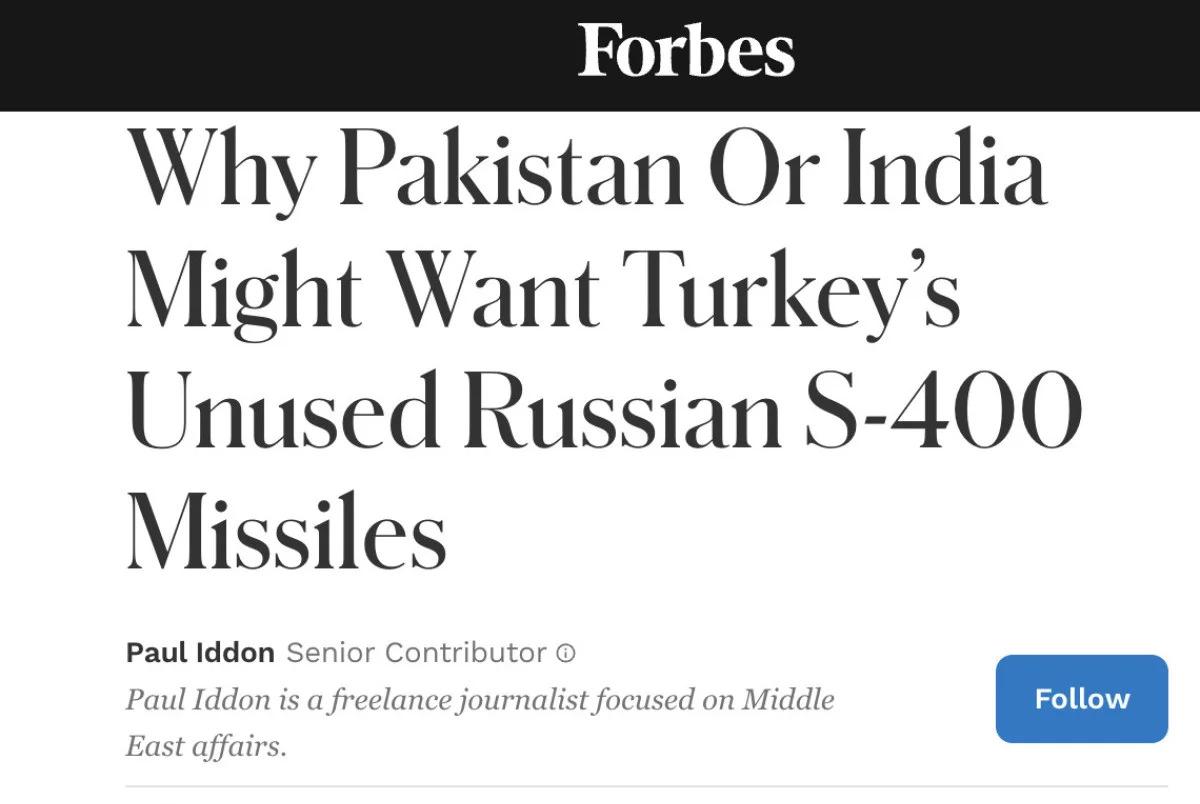Click the author bio's first line
Viewport: 1200px width, 804px height.
[480, 701]
